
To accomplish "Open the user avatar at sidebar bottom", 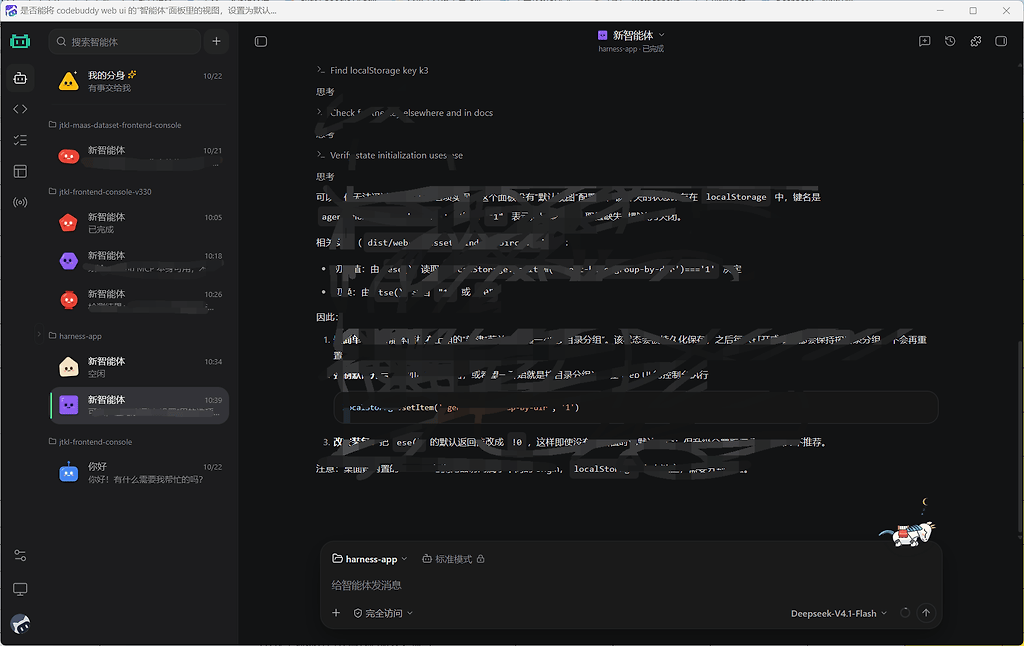I will tap(20, 624).
